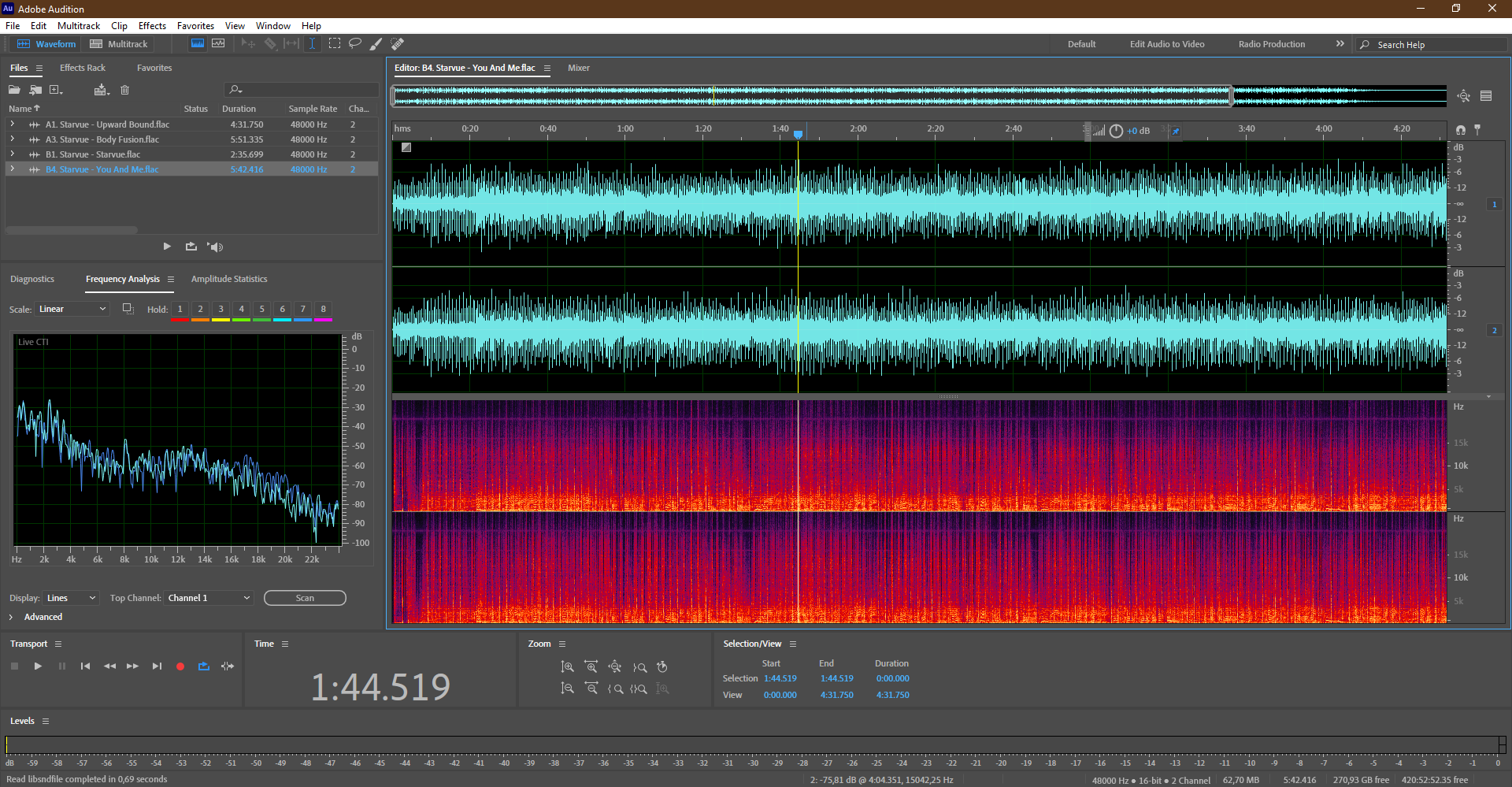
Task: Open the Multitrack menu
Action: tap(79, 26)
